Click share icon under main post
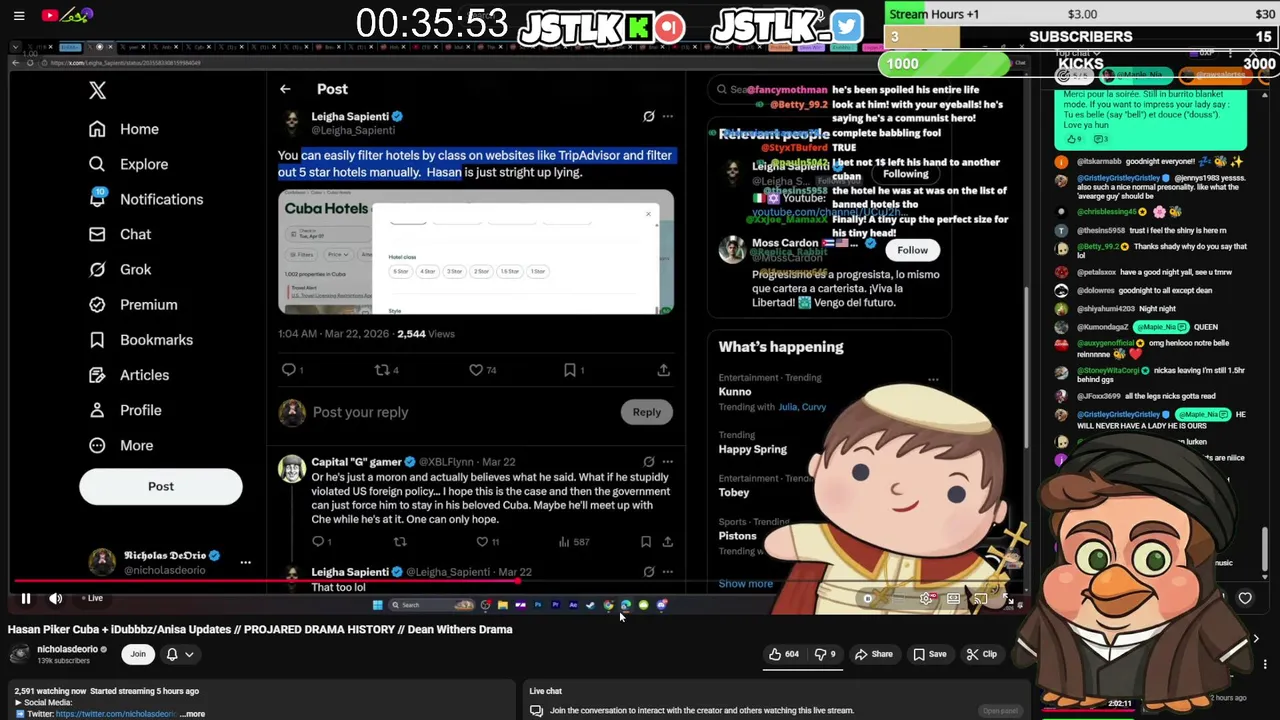Image resolution: width=1280 pixels, height=720 pixels. click(663, 370)
